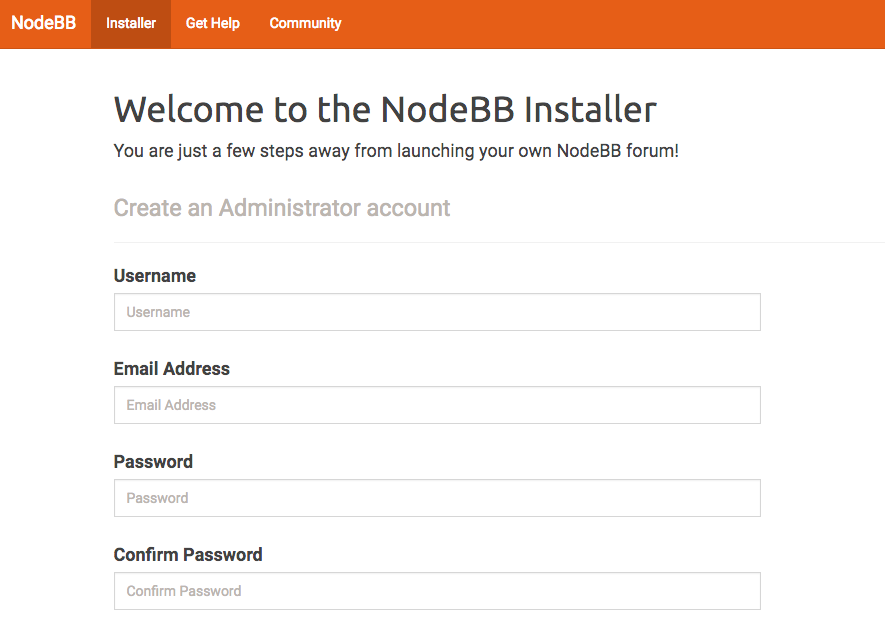
Task: Click the 'NodeBB forum!' words in the subtitle
Action: click(x=617, y=151)
